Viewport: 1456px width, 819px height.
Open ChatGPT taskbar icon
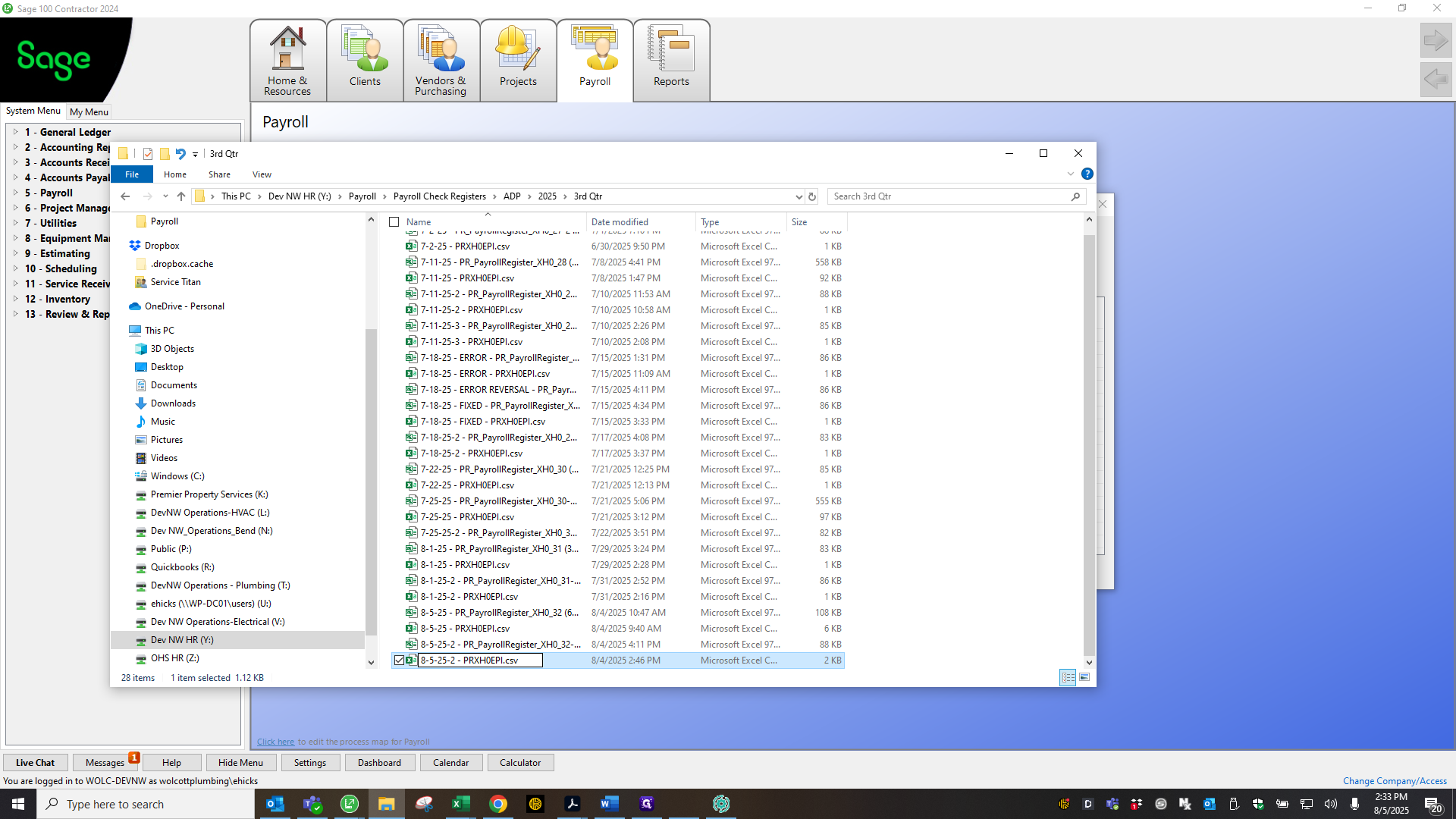point(721,804)
